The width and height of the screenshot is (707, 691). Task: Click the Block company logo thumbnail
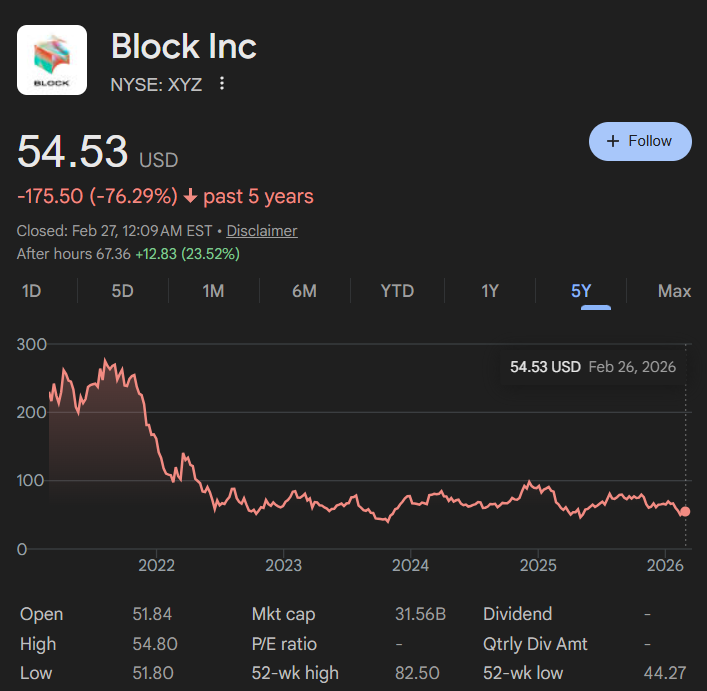pos(52,60)
